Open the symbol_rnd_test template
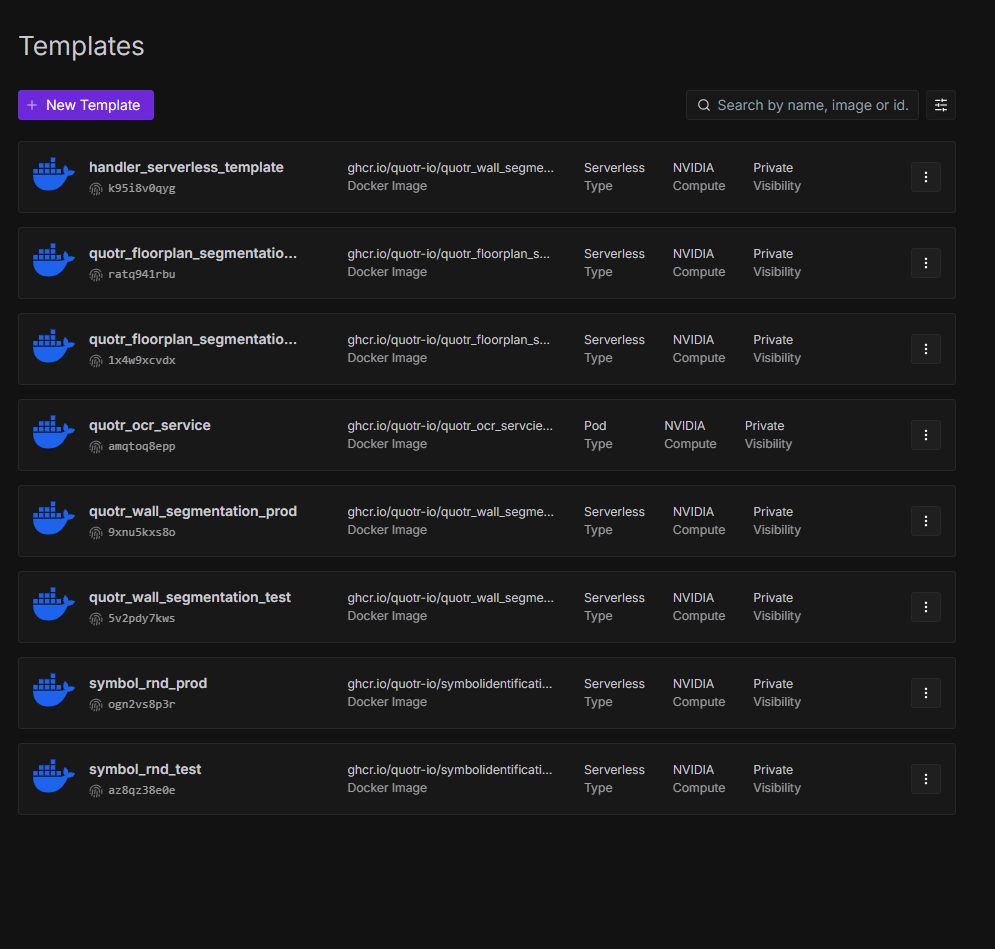 [x=145, y=769]
